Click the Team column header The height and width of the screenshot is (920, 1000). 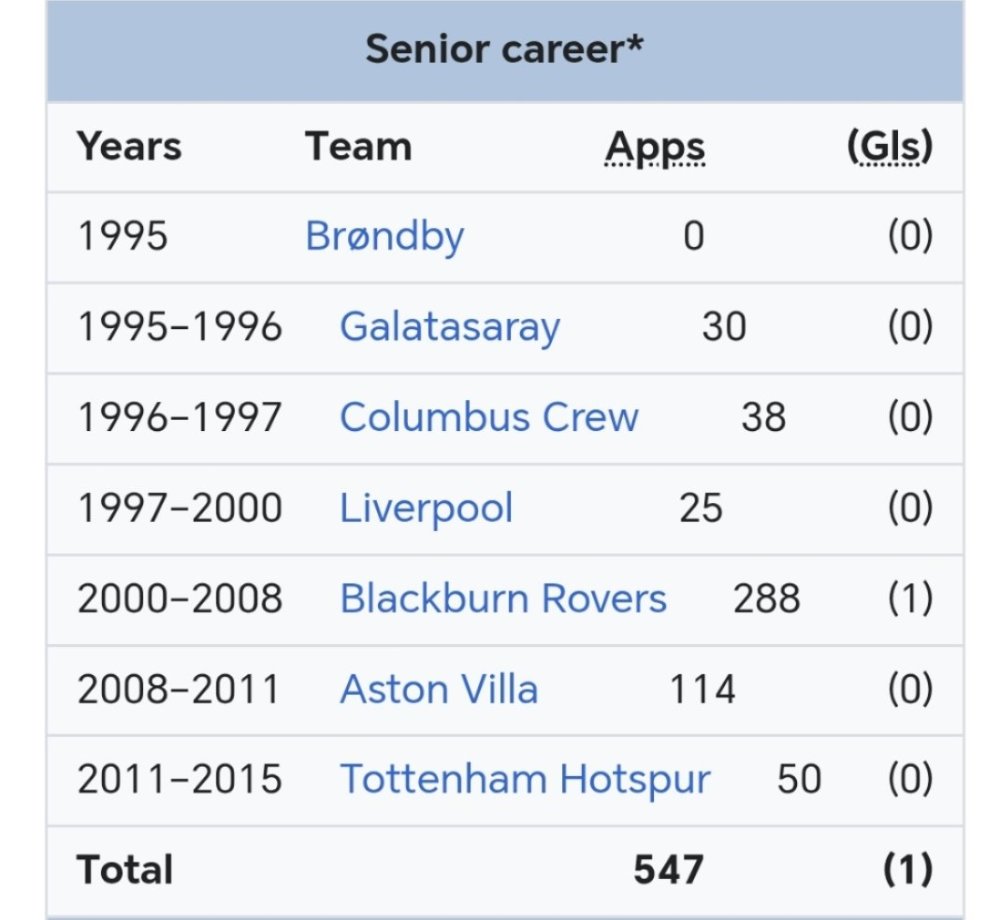coord(358,147)
